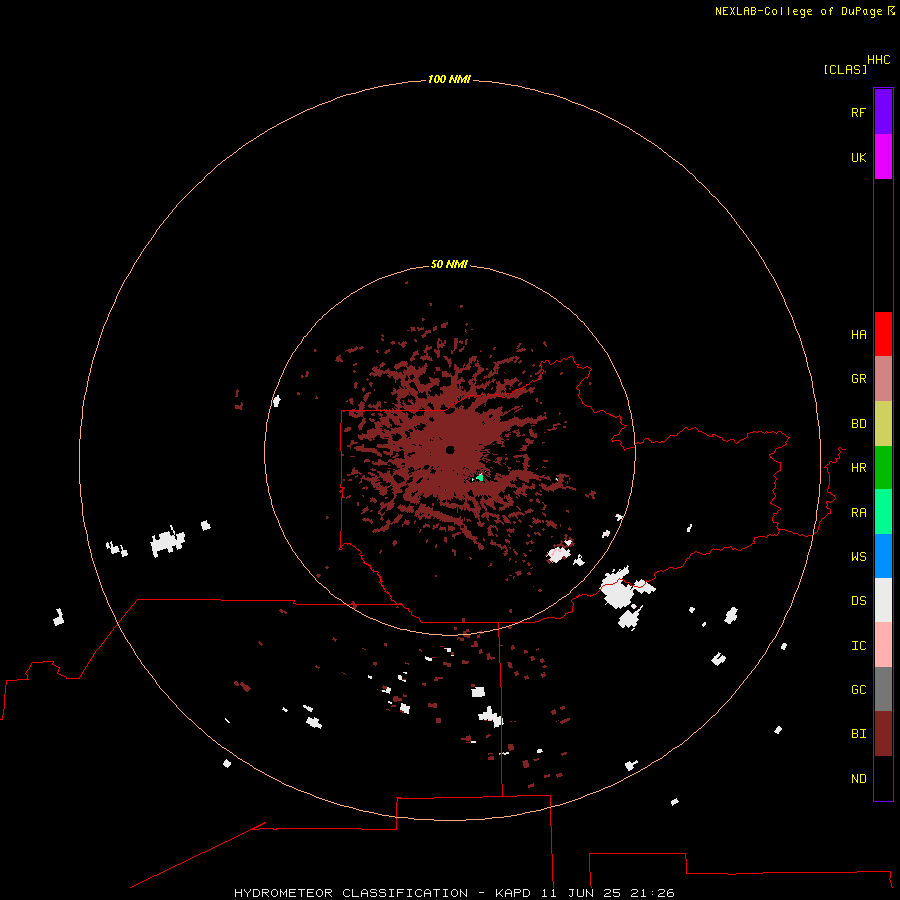Click the WS blue legend swatch
900x900 pixels.
pyautogui.click(x=883, y=556)
